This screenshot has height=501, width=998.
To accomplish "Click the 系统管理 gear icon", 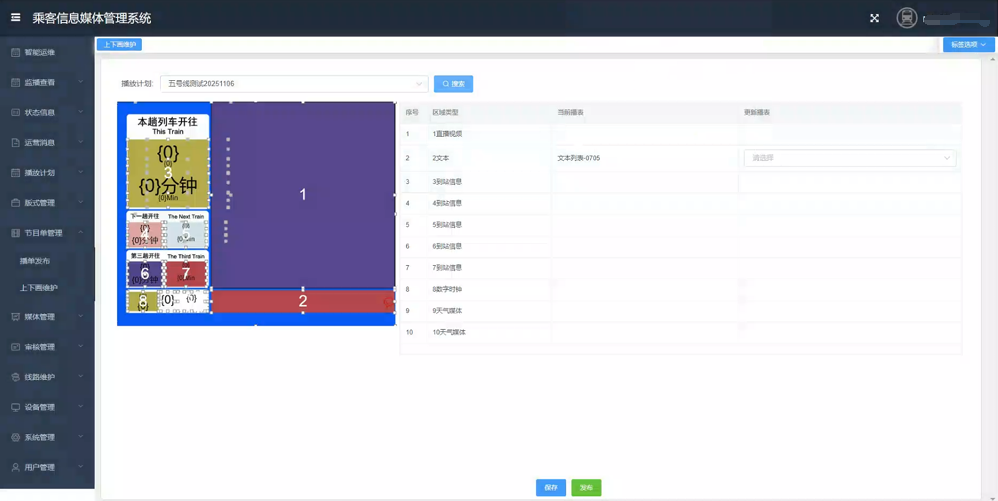I will pos(15,437).
